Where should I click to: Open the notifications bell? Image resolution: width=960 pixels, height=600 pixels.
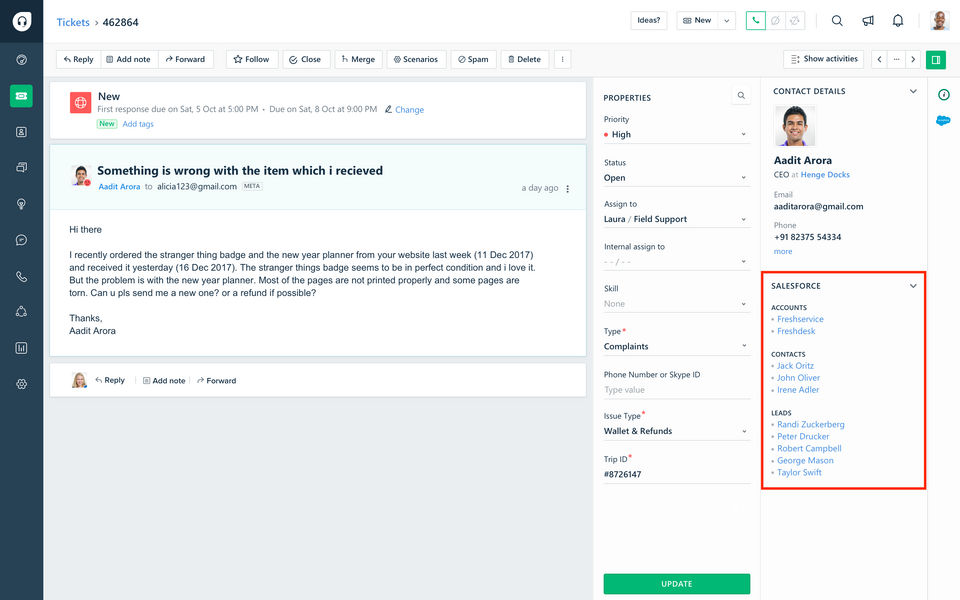pyautogui.click(x=898, y=21)
